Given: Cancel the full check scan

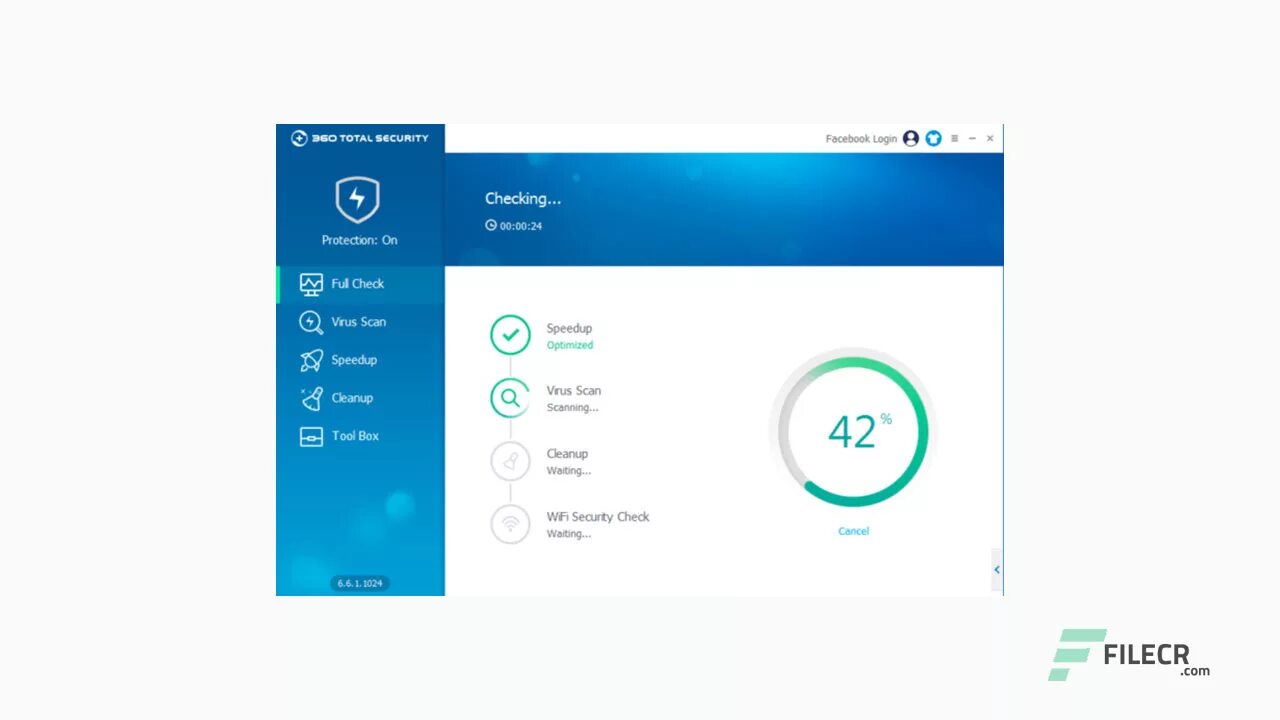Looking at the screenshot, I should pyautogui.click(x=853, y=531).
